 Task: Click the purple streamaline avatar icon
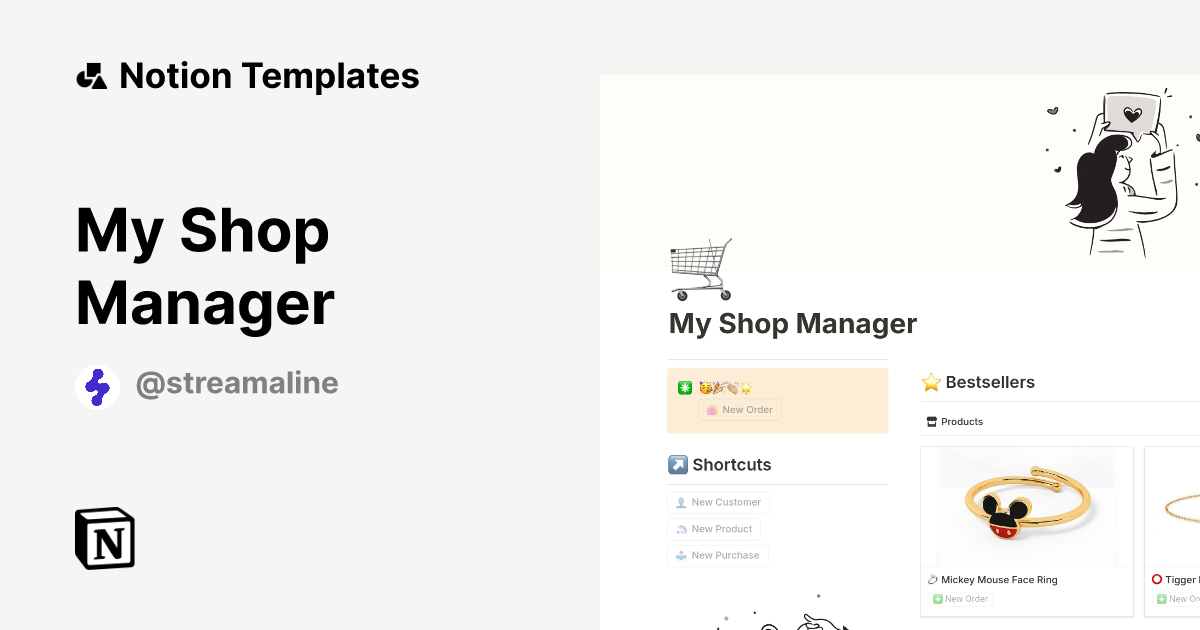[97, 386]
